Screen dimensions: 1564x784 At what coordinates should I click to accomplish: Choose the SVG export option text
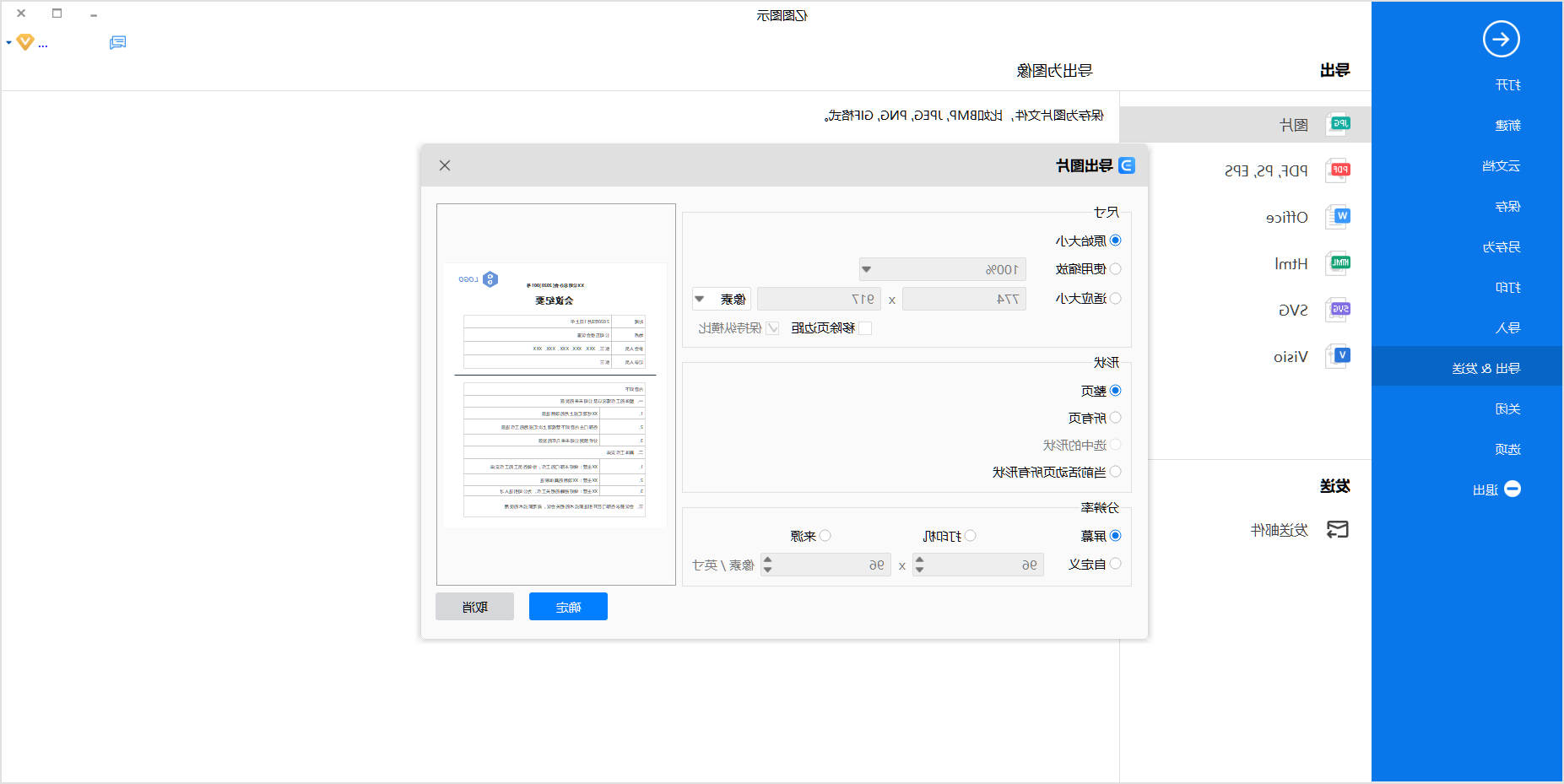click(x=1293, y=310)
